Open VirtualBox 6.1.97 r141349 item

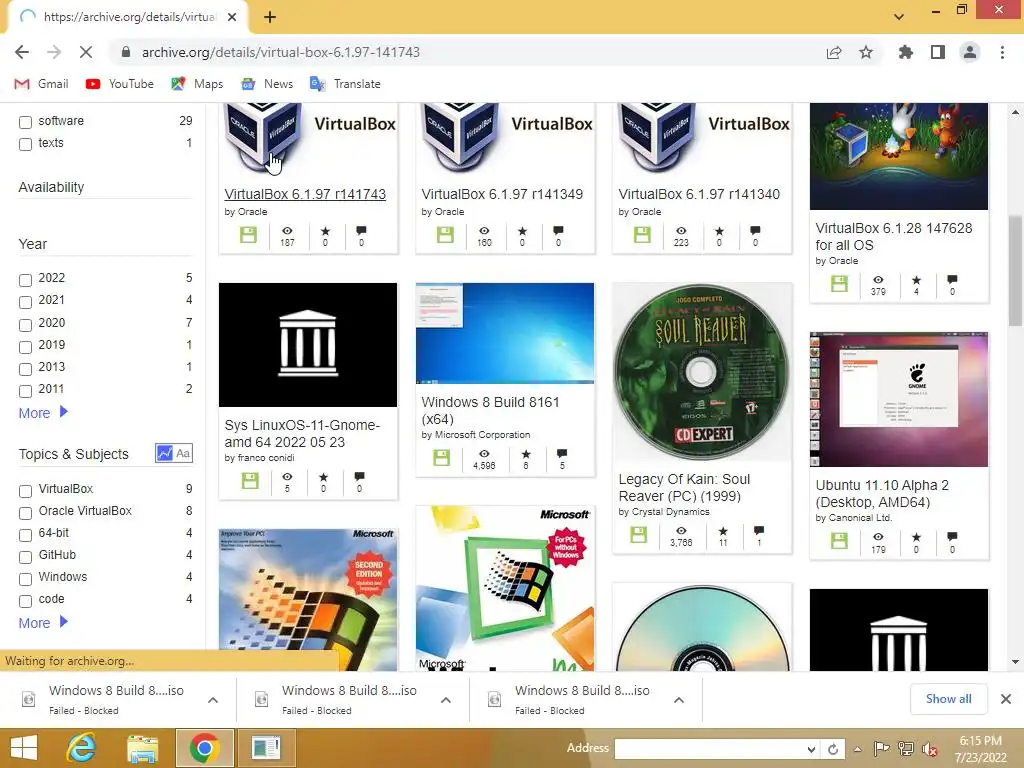[502, 194]
